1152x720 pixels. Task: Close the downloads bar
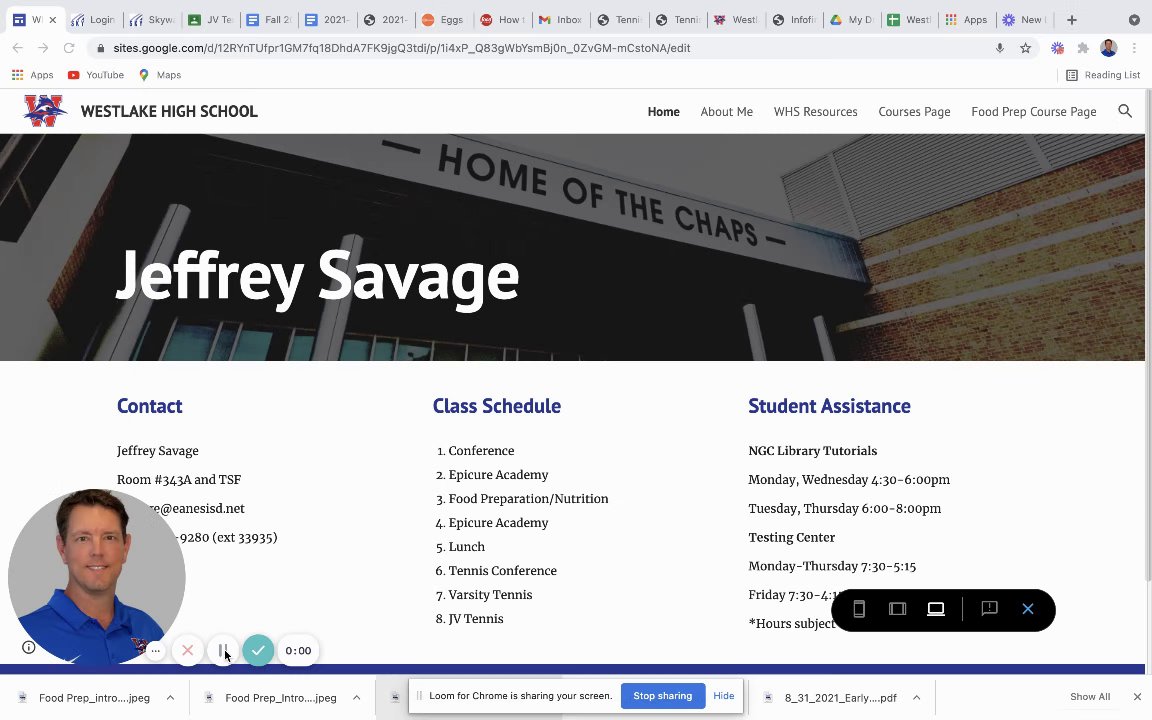1137,696
